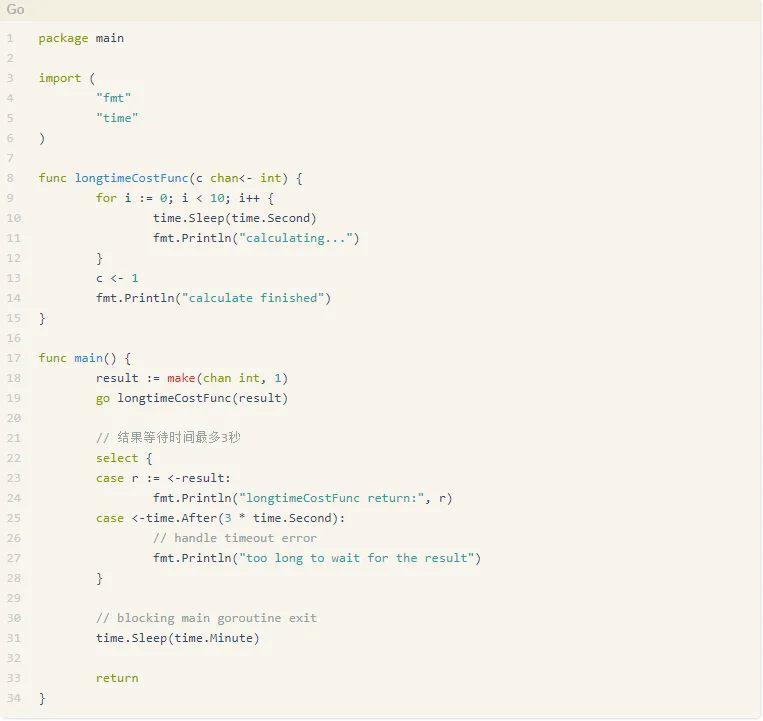Click line number 22 in the gutter
This screenshot has width=763, height=721.
[x=14, y=458]
